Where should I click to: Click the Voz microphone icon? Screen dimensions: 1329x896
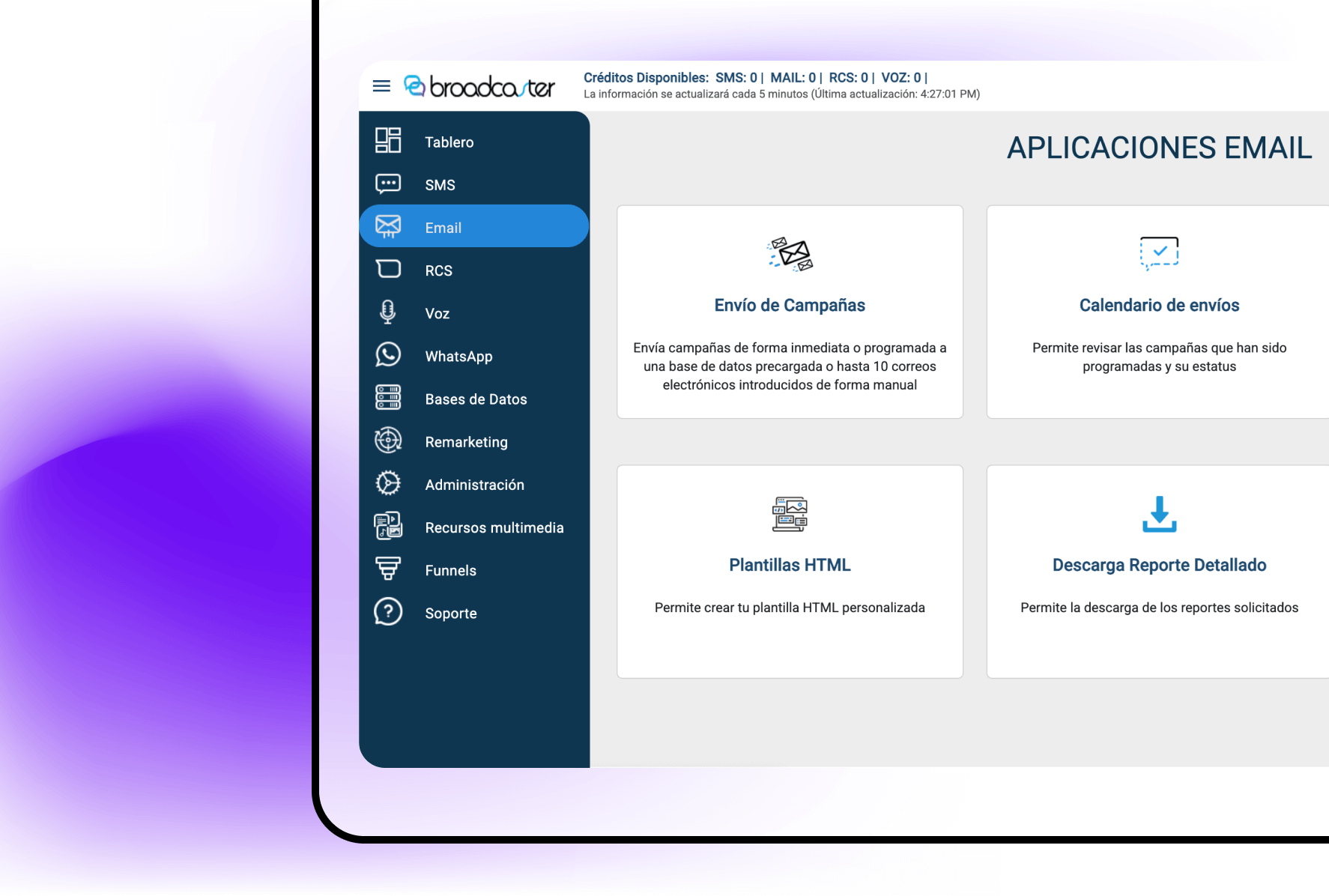coord(388,312)
